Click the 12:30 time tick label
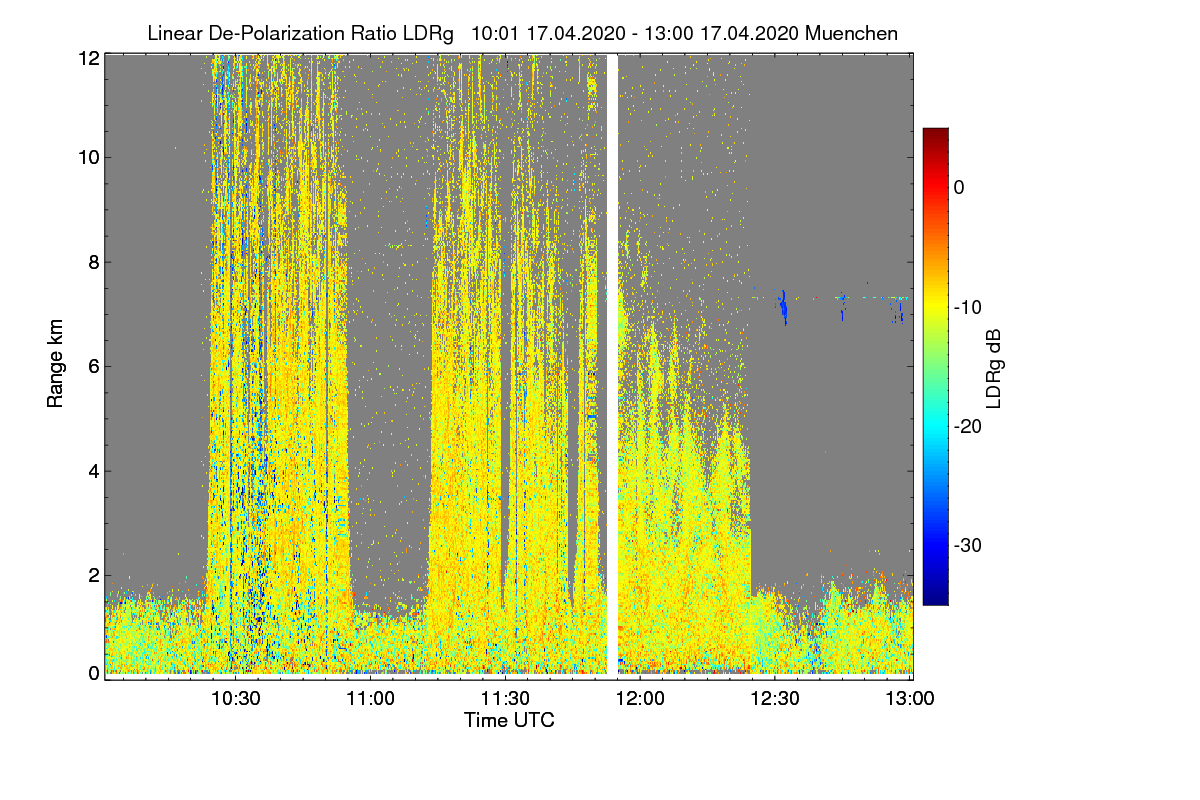 (x=775, y=699)
